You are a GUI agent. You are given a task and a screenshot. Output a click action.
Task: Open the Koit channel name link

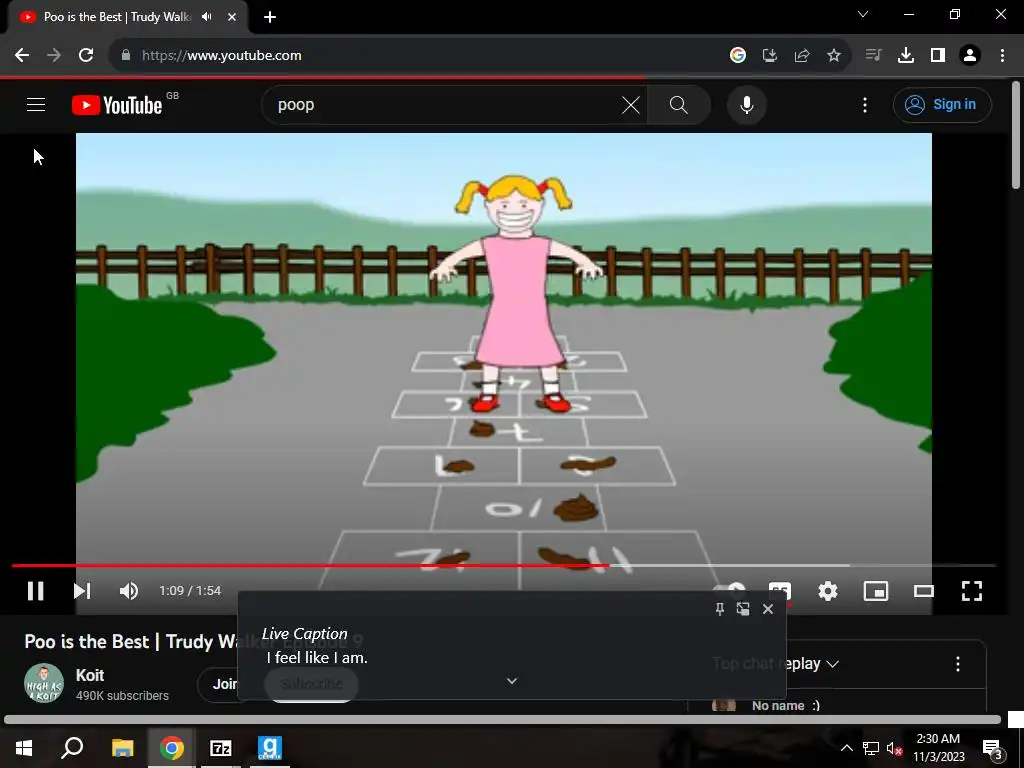click(x=90, y=675)
